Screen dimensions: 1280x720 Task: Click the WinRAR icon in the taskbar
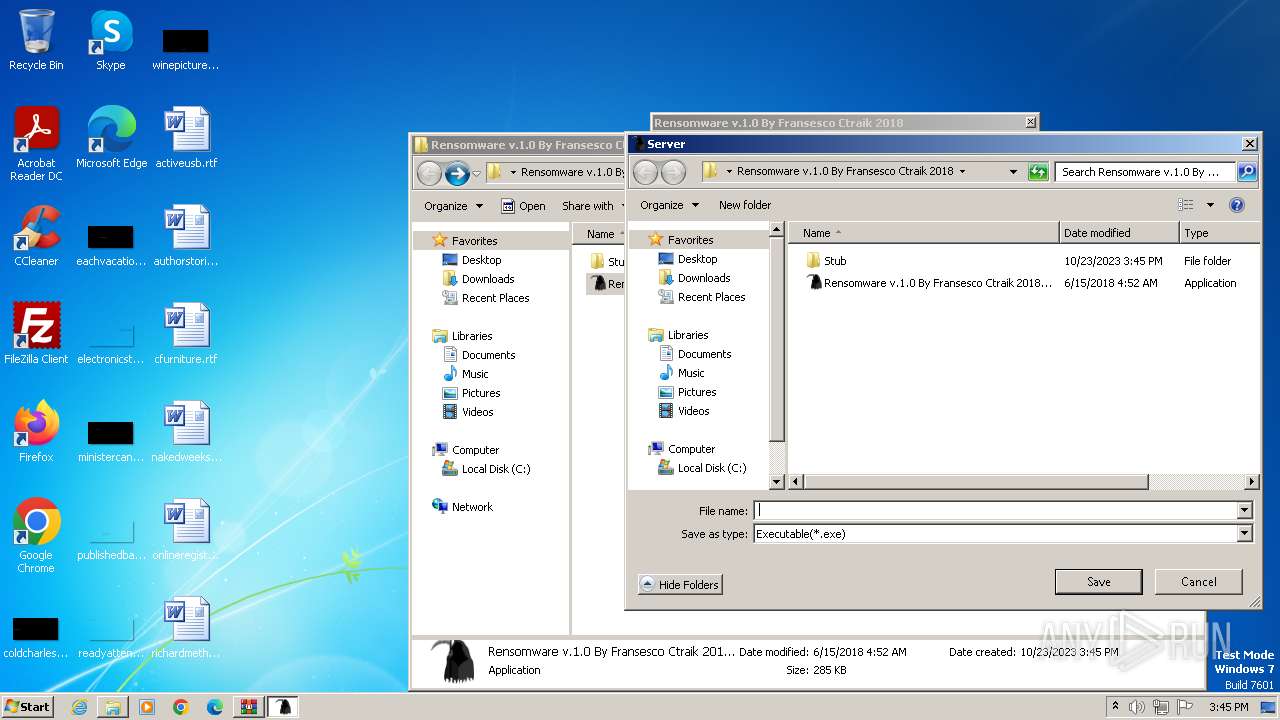(249, 707)
